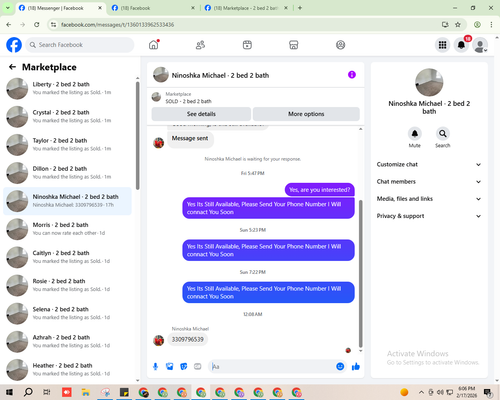This screenshot has width=500, height=400.
Task: Click the chat header listing thumbnail avatar
Action: click(161, 75)
